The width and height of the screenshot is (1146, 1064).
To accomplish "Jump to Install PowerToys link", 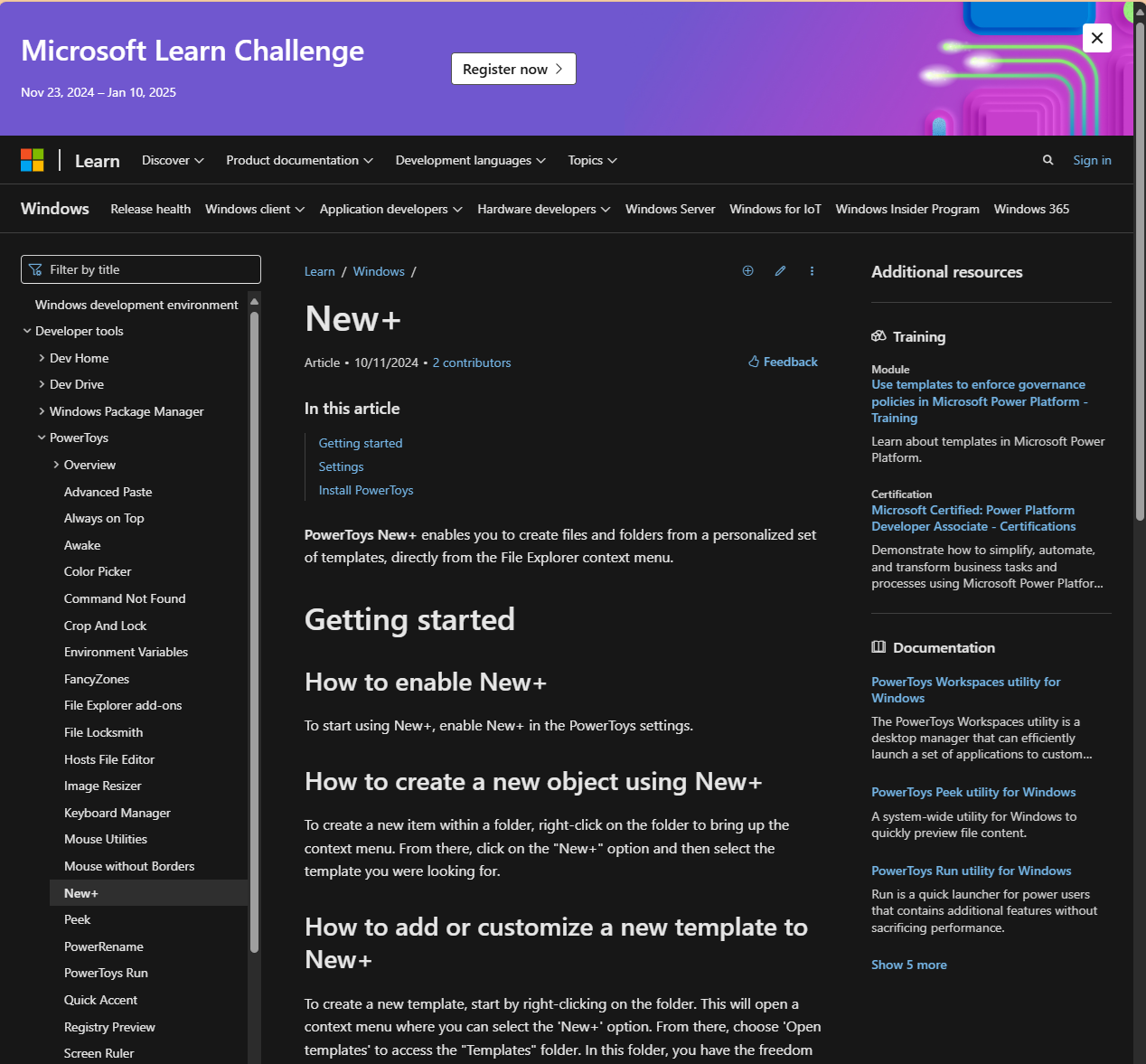I will [366, 490].
